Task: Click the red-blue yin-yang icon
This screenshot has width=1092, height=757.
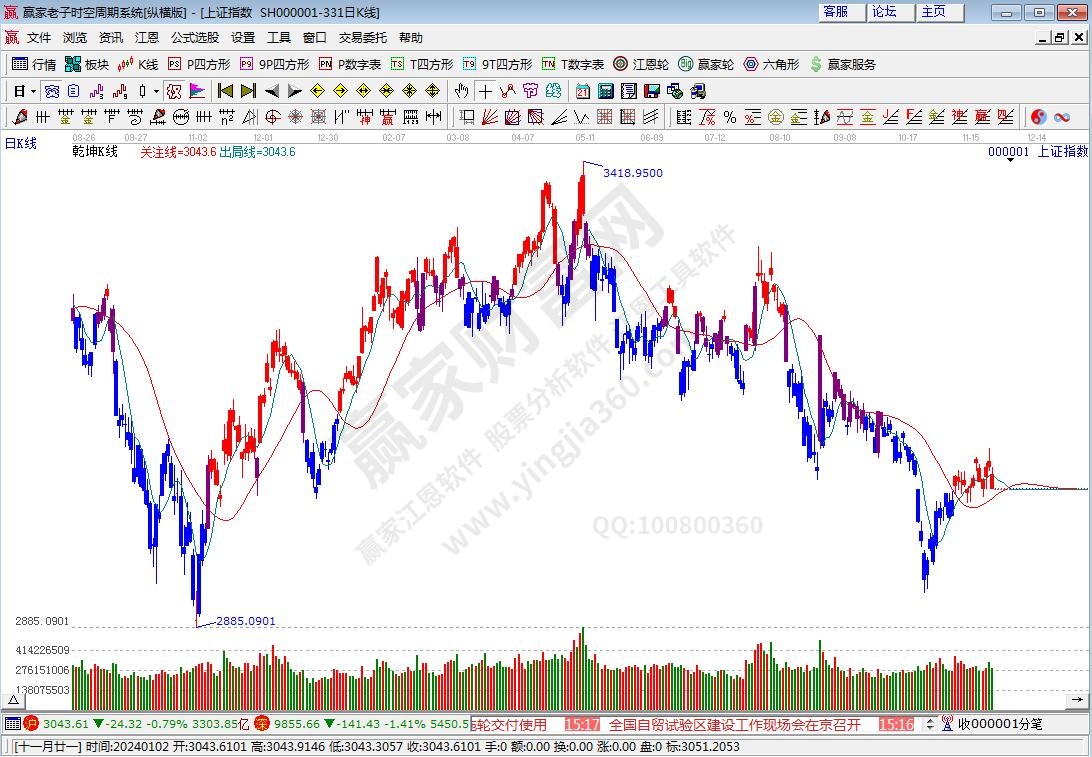Action: [x=1038, y=117]
